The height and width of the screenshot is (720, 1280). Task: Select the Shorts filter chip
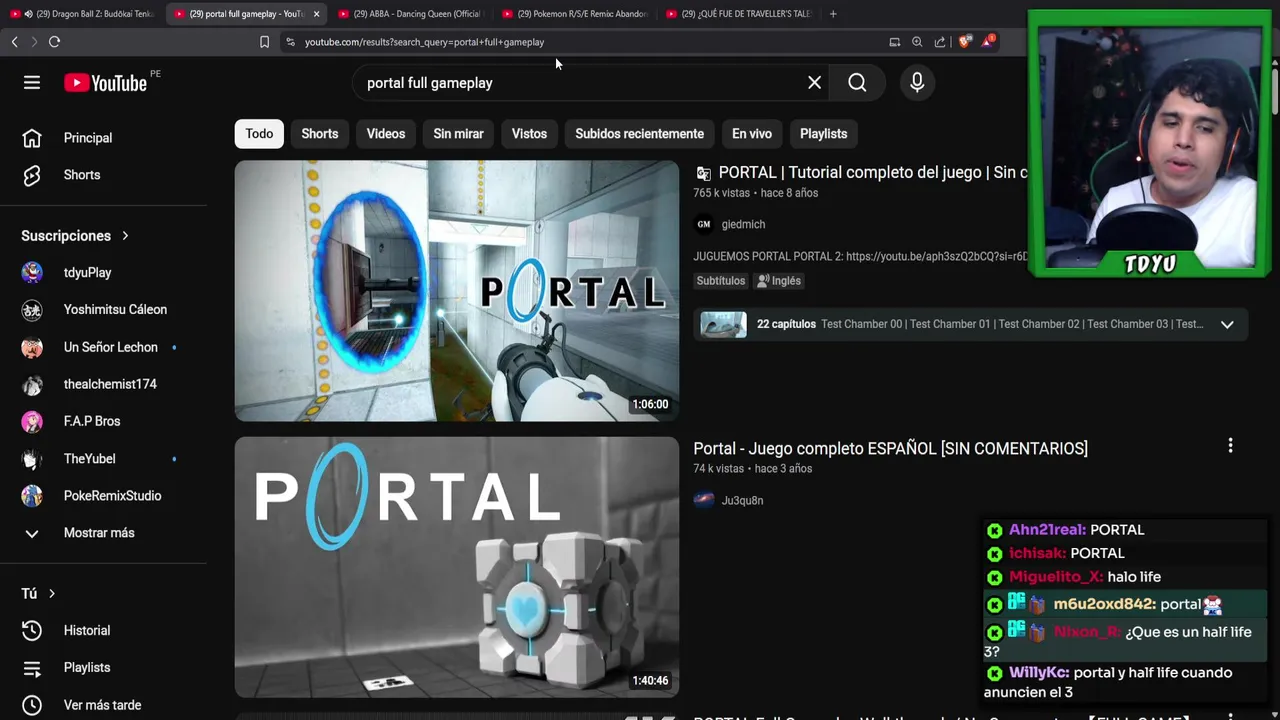click(x=320, y=134)
